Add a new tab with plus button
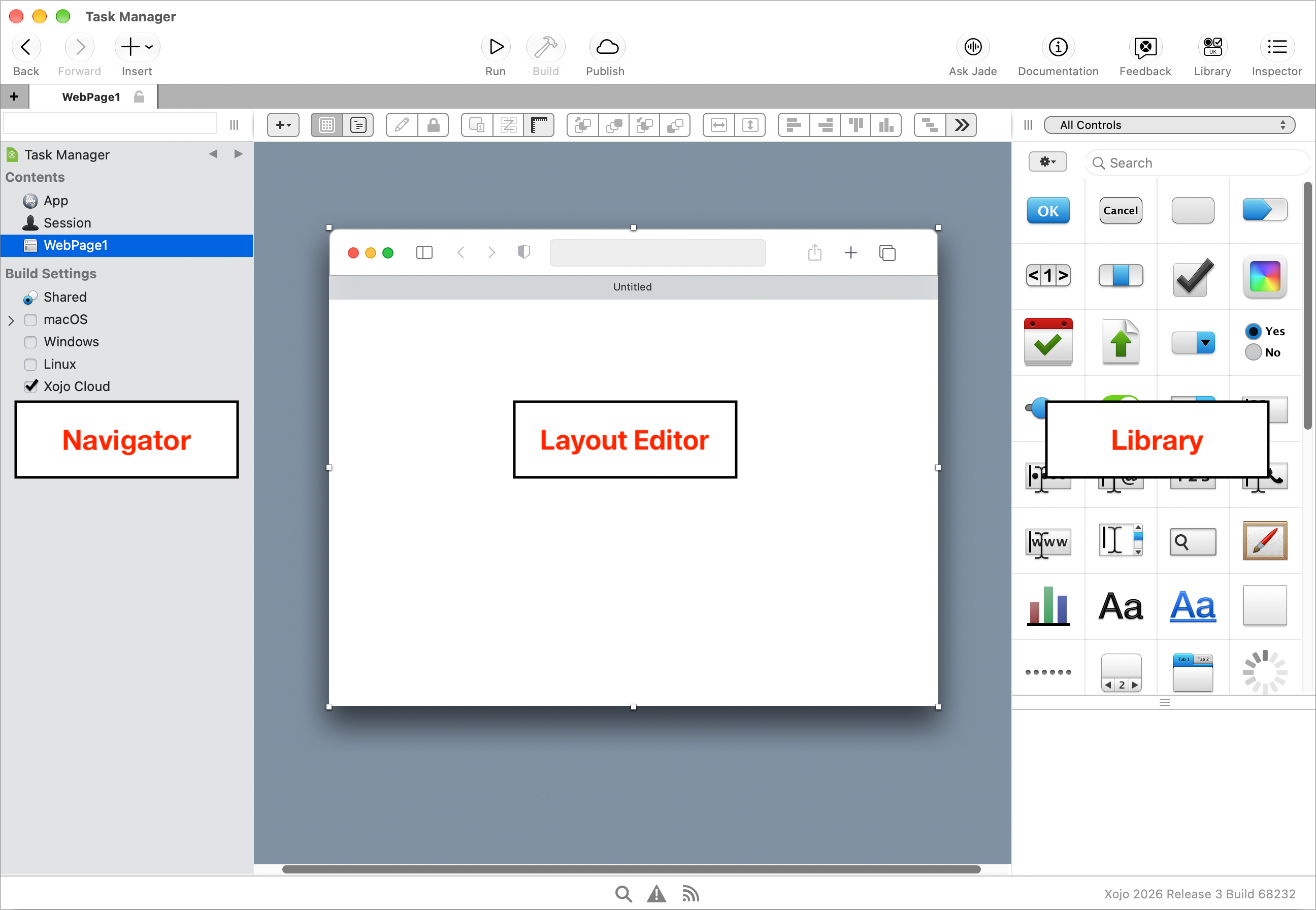1316x910 pixels. pyautogui.click(x=14, y=97)
